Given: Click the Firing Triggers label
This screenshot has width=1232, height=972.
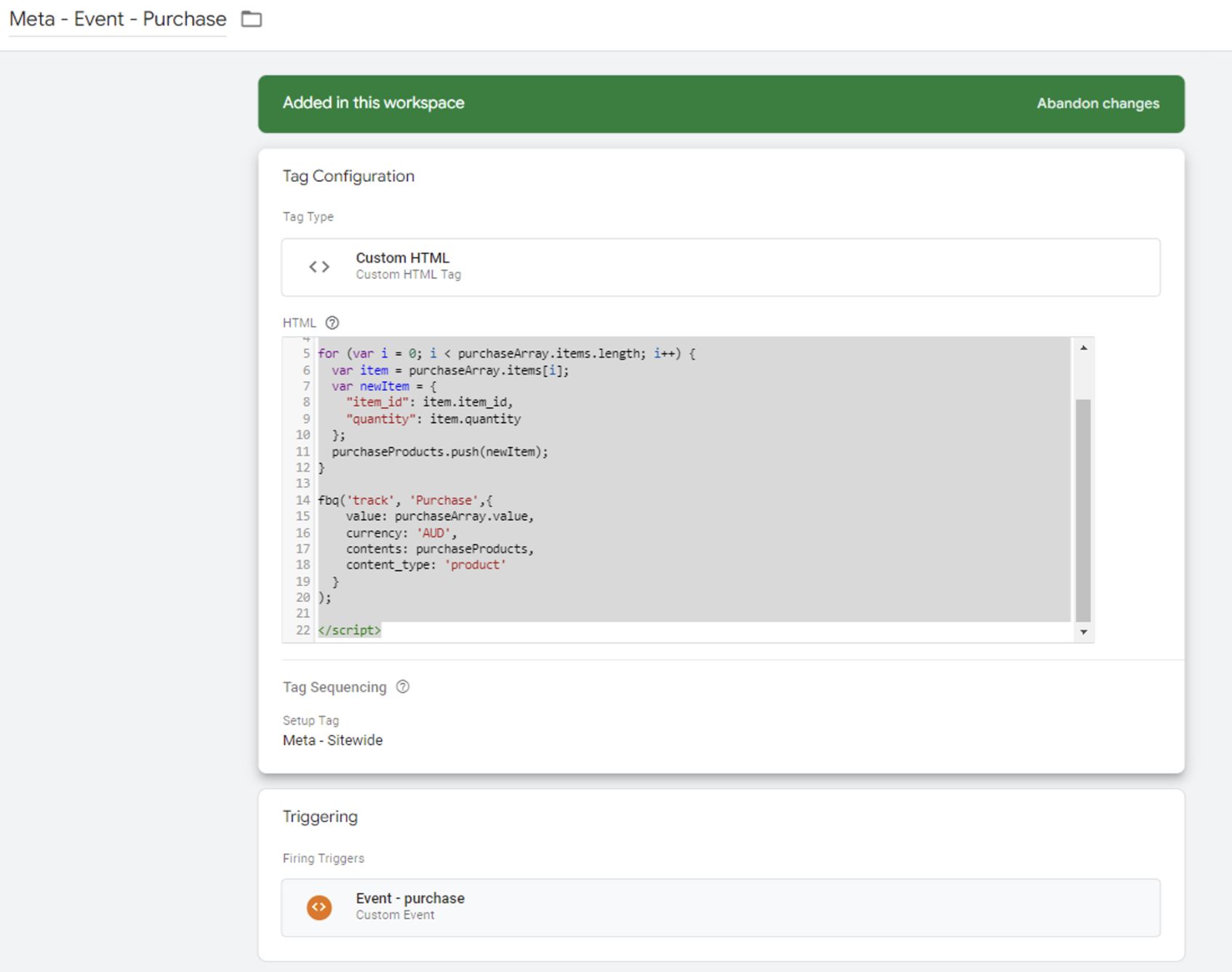Looking at the screenshot, I should click(324, 859).
